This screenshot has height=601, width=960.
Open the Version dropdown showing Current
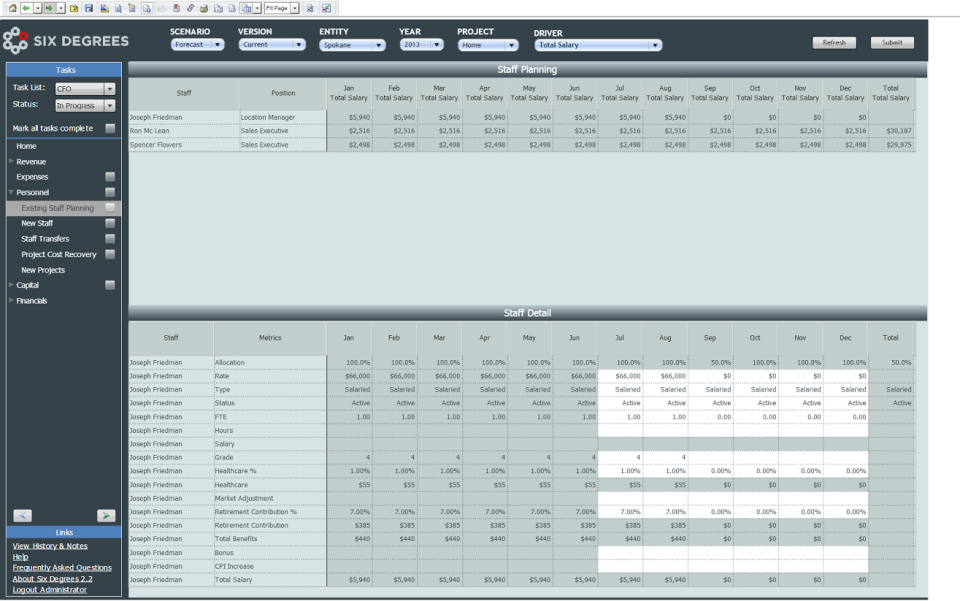tap(272, 45)
